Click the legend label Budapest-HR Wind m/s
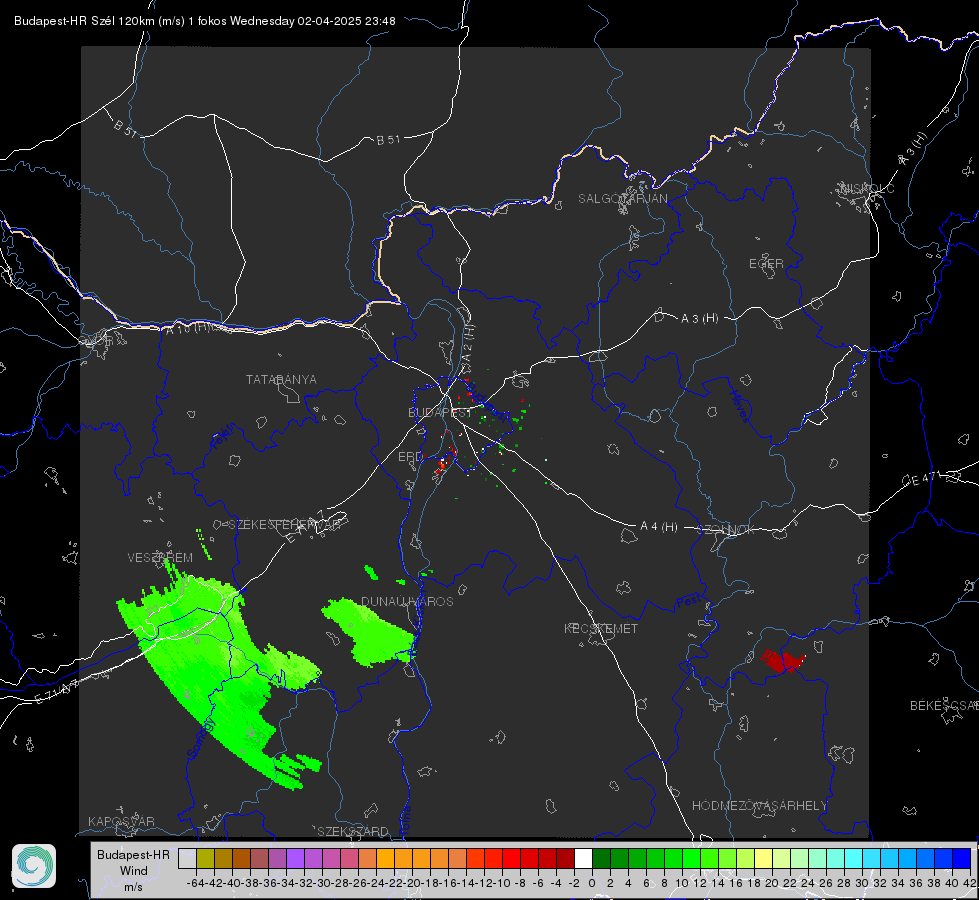 [x=134, y=870]
